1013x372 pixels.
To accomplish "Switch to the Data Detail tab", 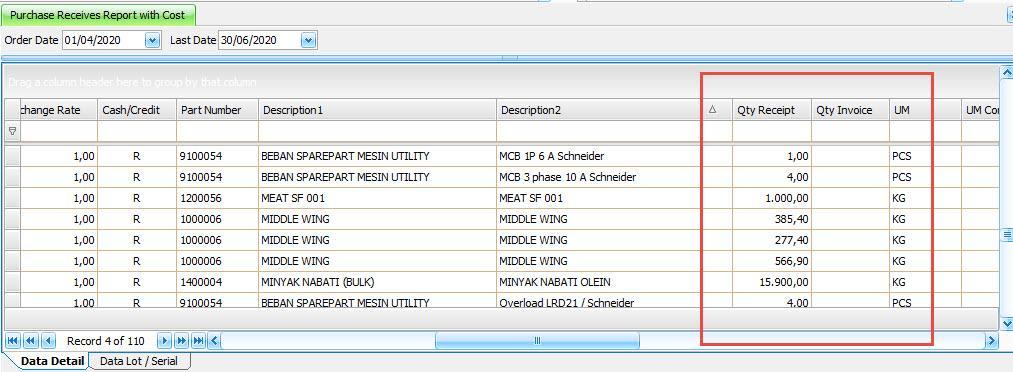I will pos(52,361).
